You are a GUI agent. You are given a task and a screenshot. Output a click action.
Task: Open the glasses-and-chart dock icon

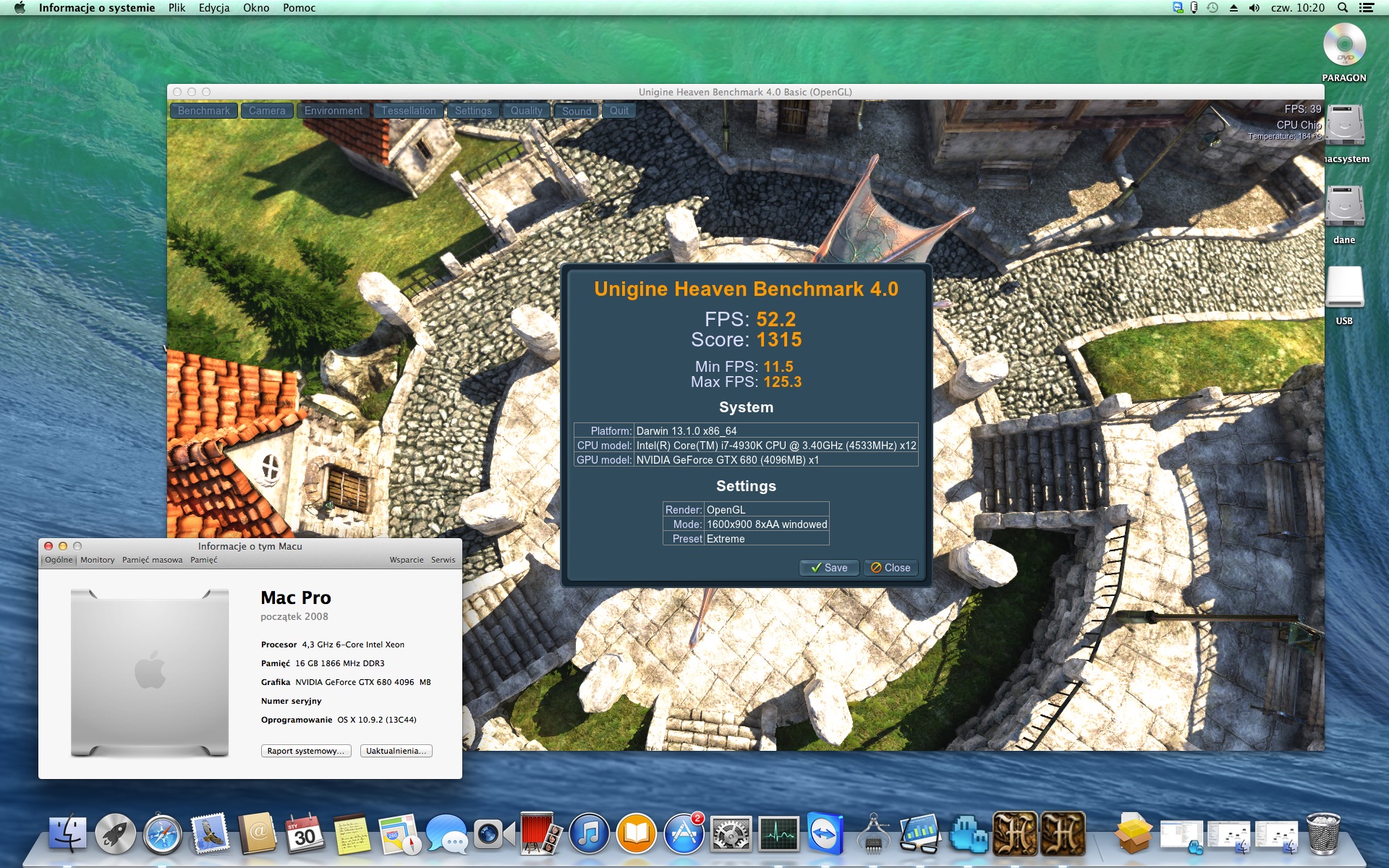point(921,834)
